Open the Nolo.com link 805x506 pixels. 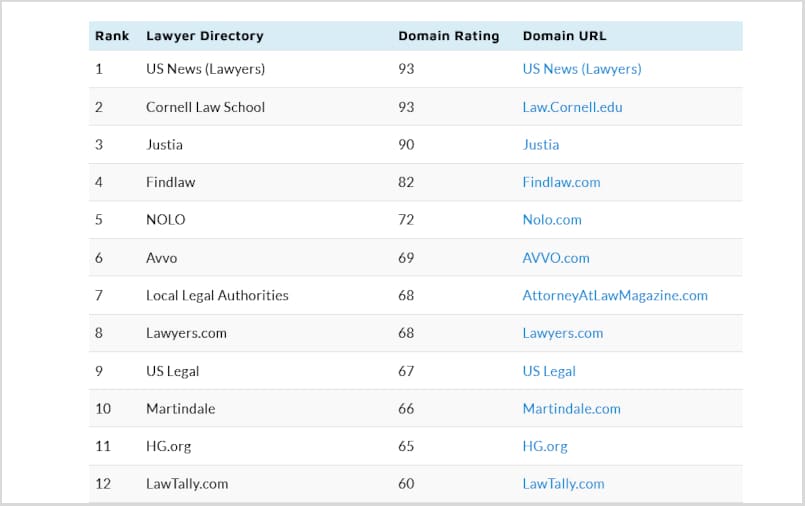coord(551,220)
